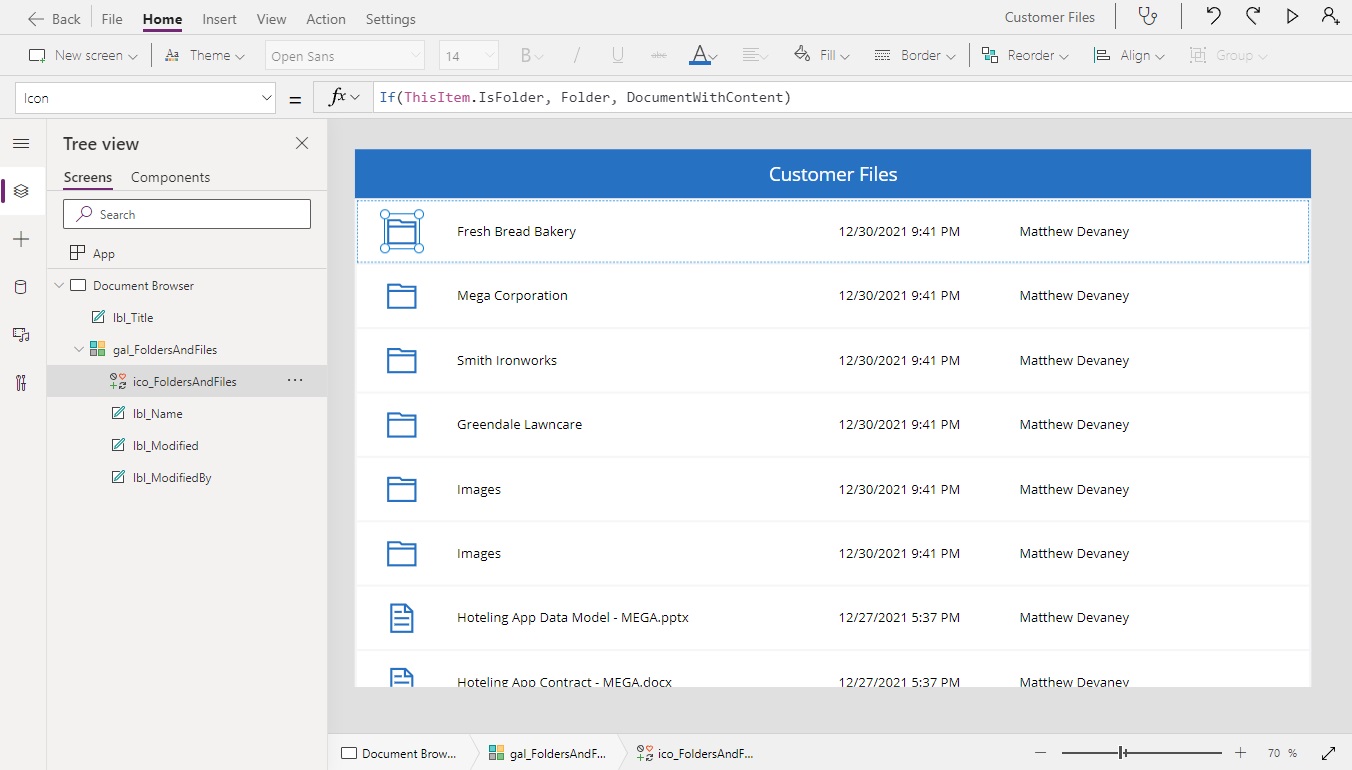This screenshot has width=1352, height=770.
Task: Open the Insert pane from the left rail
Action: click(x=22, y=239)
